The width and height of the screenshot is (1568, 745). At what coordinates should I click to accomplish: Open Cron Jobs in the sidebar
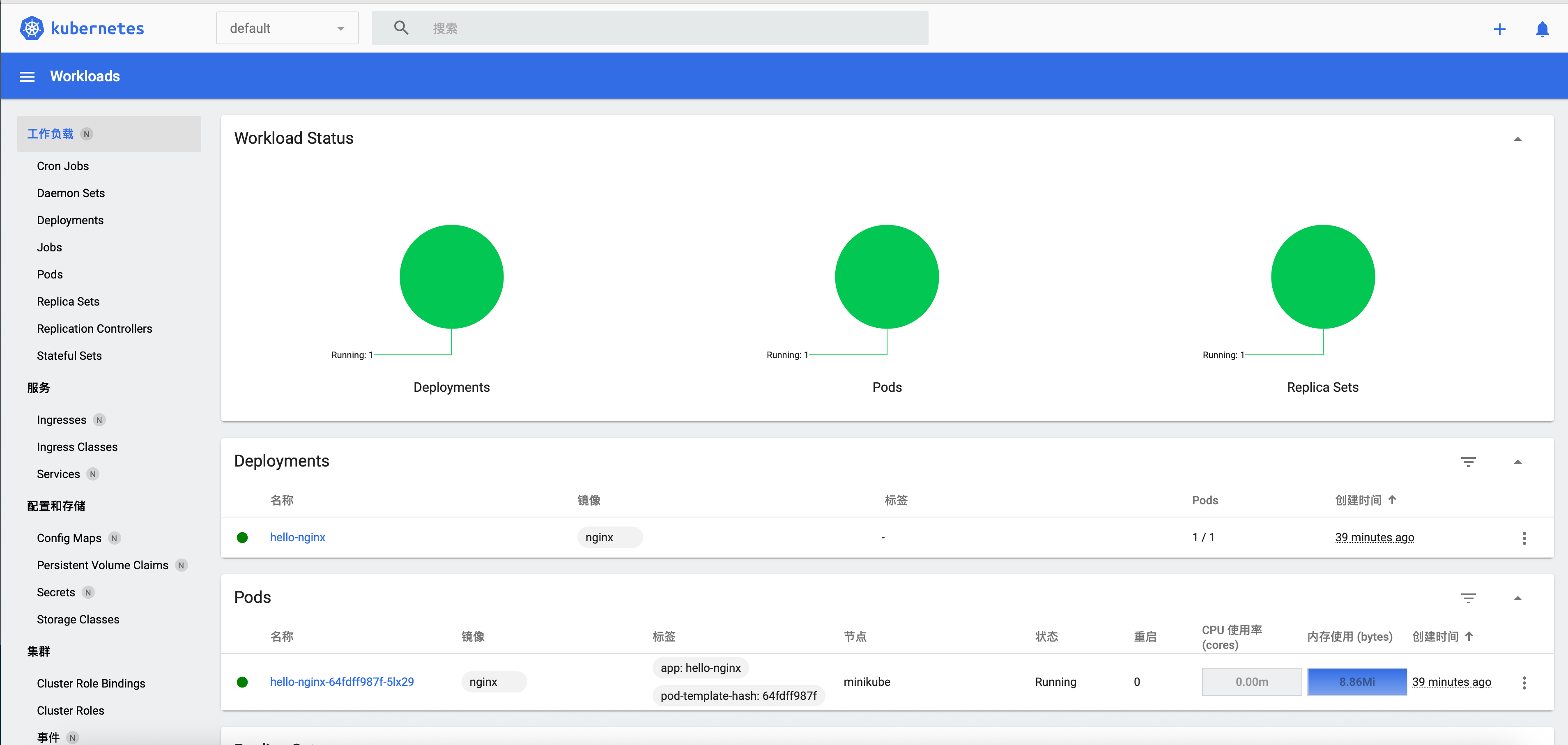pos(63,166)
